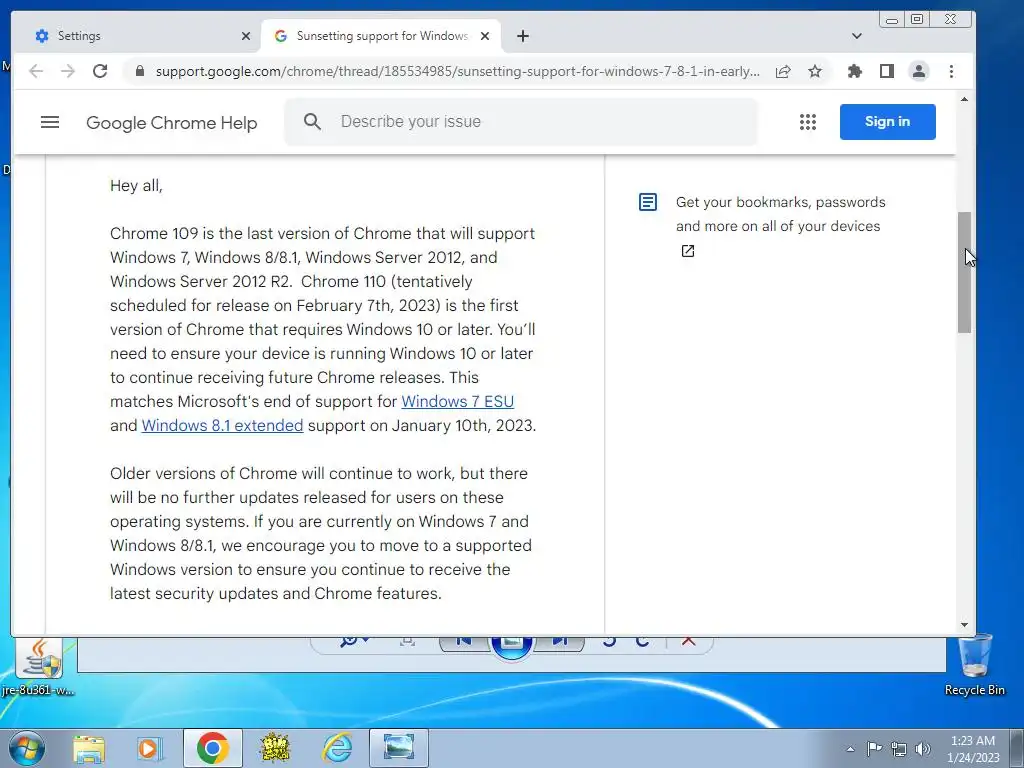The height and width of the screenshot is (768, 1024).
Task: Launch Windows Media Player from taskbar
Action: pyautogui.click(x=150, y=748)
